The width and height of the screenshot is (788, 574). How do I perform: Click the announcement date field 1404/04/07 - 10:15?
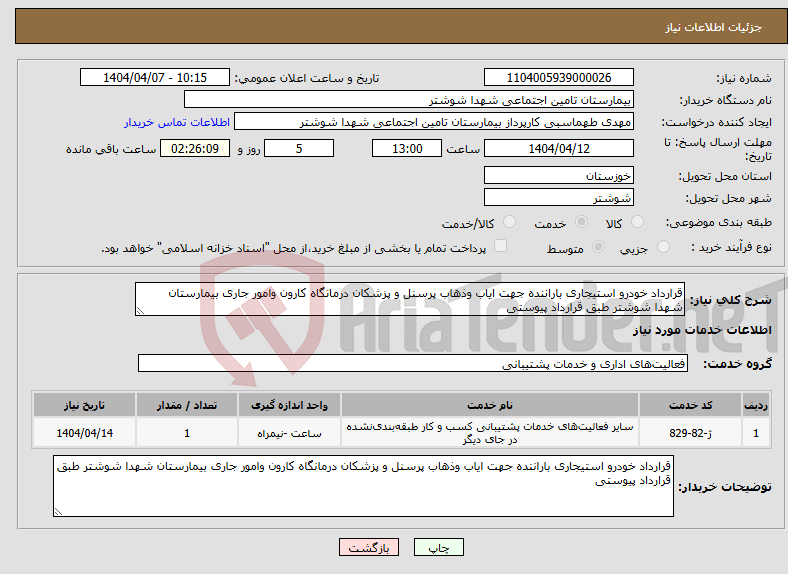[155, 77]
